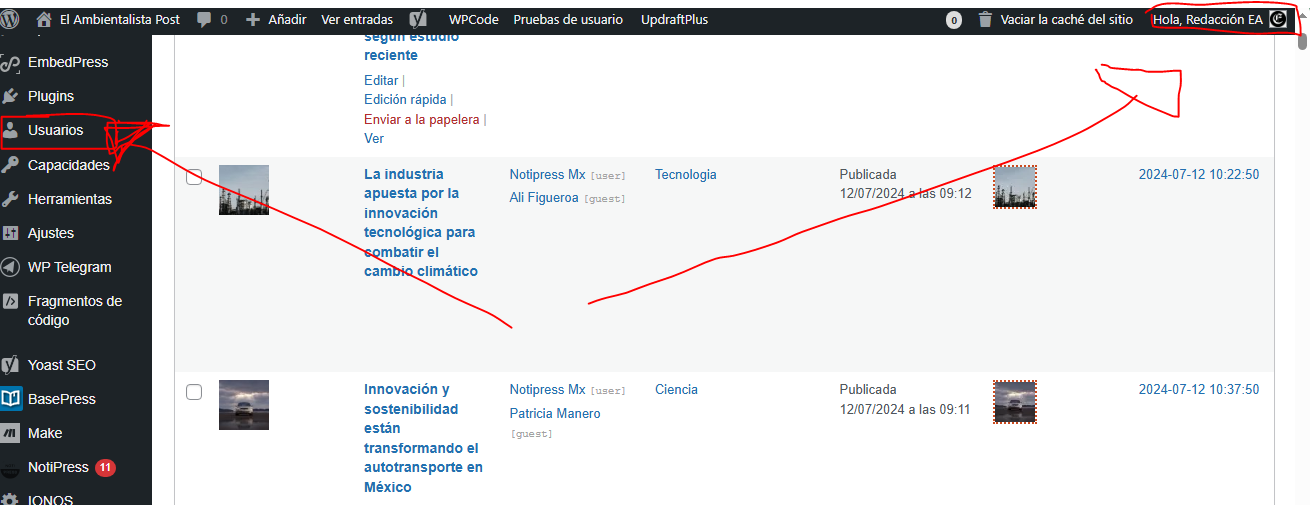Viewport: 1310px width, 505px height.
Task: Click the home icon beside El Ambientalista Post
Action: [43, 19]
